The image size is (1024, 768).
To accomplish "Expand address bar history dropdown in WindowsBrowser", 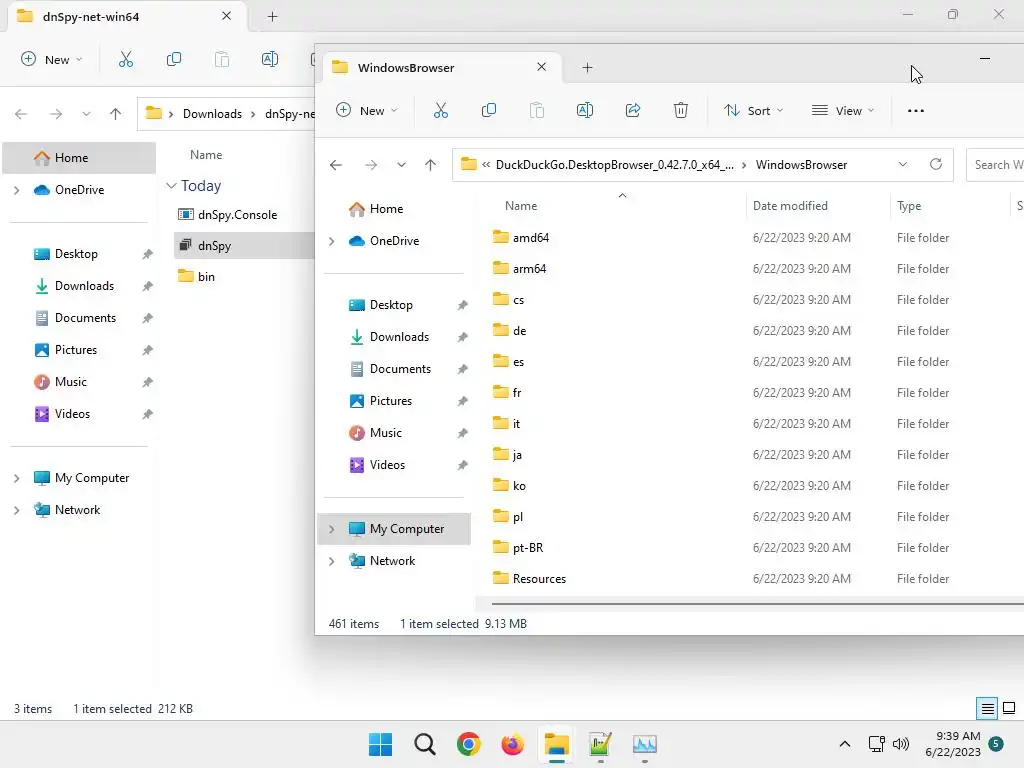I will click(903, 164).
